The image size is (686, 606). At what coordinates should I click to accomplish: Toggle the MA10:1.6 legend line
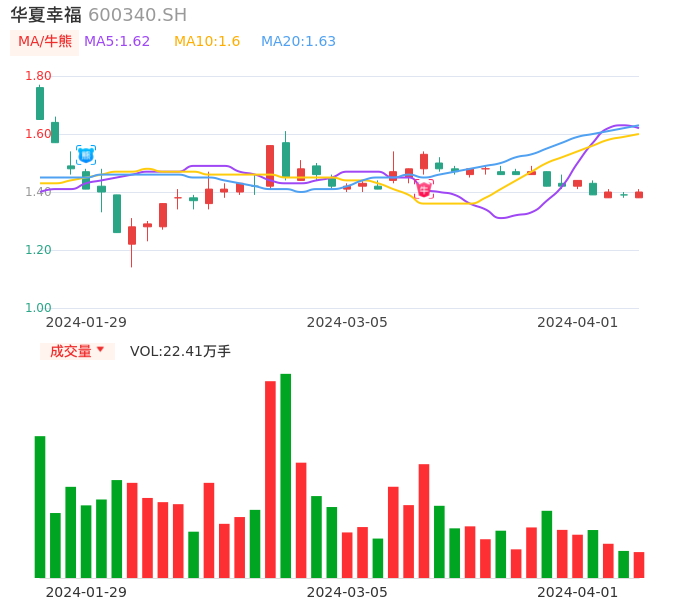[207, 42]
